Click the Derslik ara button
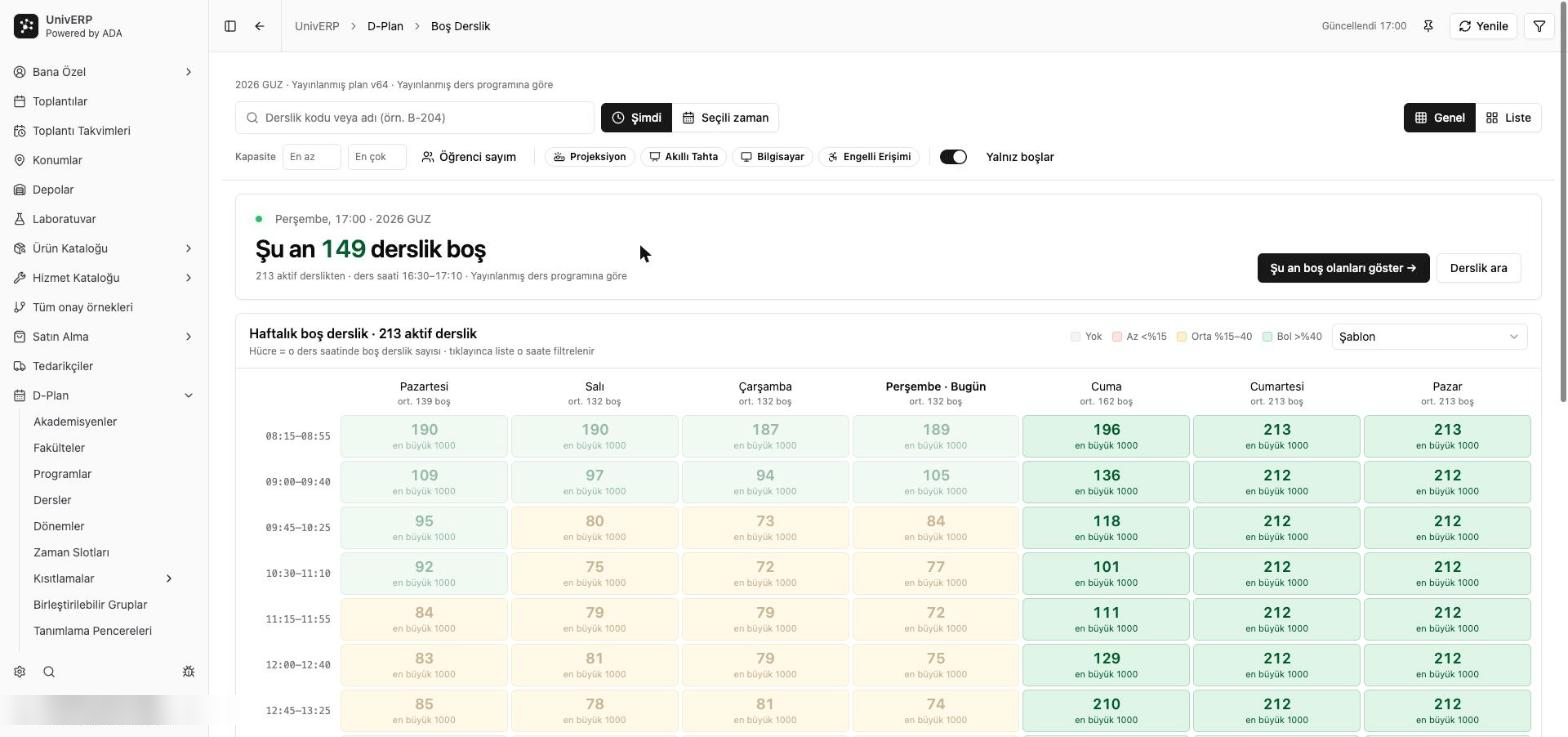The image size is (1568, 737). (1478, 268)
